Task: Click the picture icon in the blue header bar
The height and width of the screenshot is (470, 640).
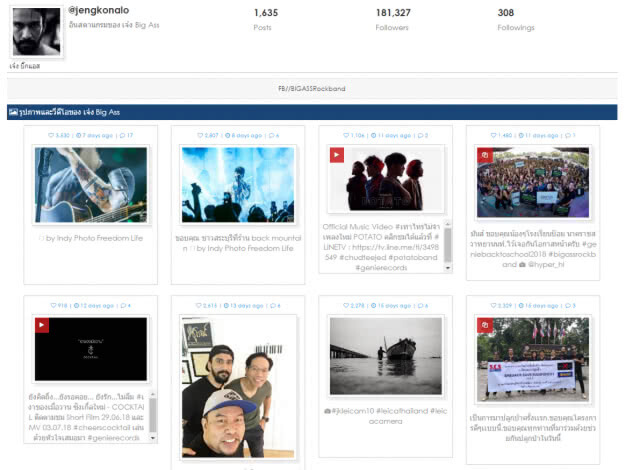Action: click(13, 112)
